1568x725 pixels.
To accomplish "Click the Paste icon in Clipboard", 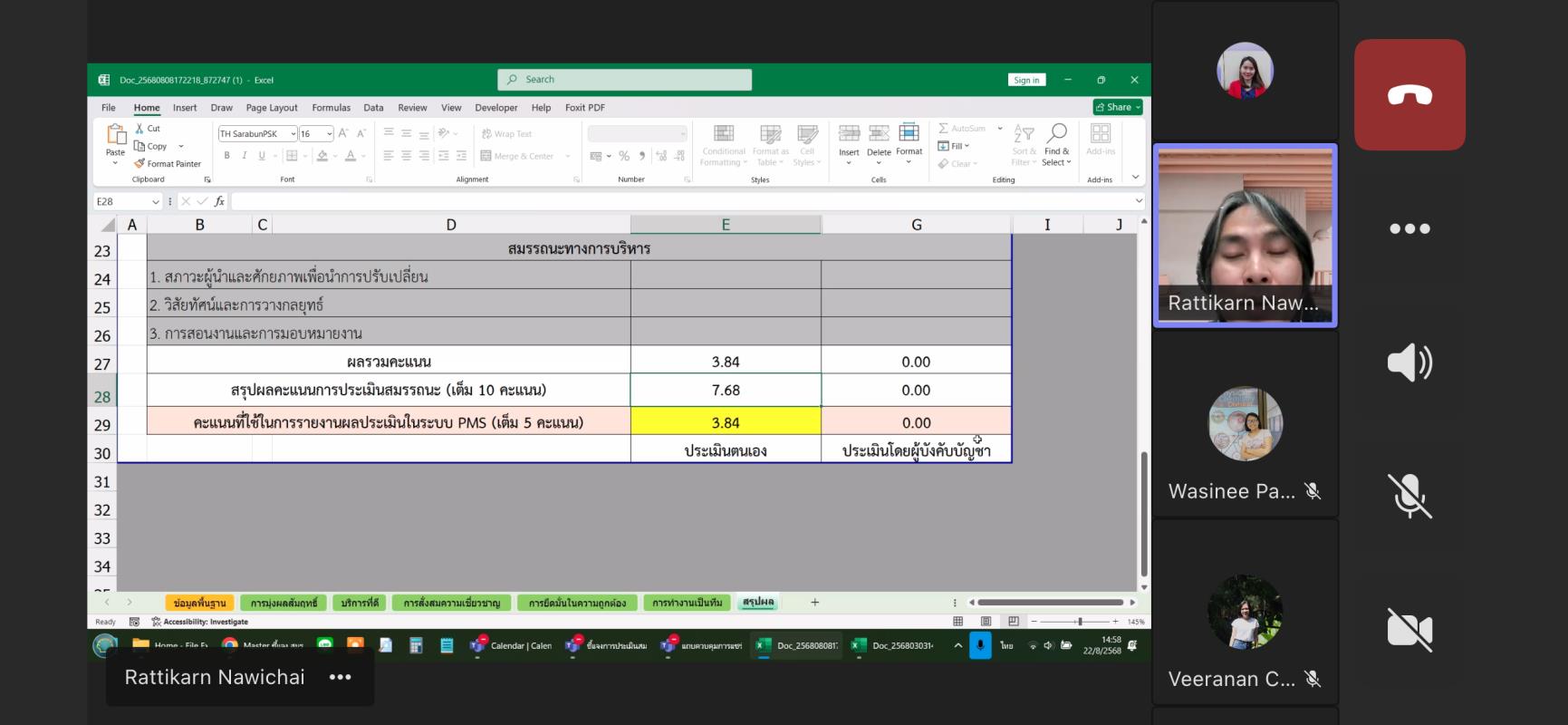I will click(115, 138).
